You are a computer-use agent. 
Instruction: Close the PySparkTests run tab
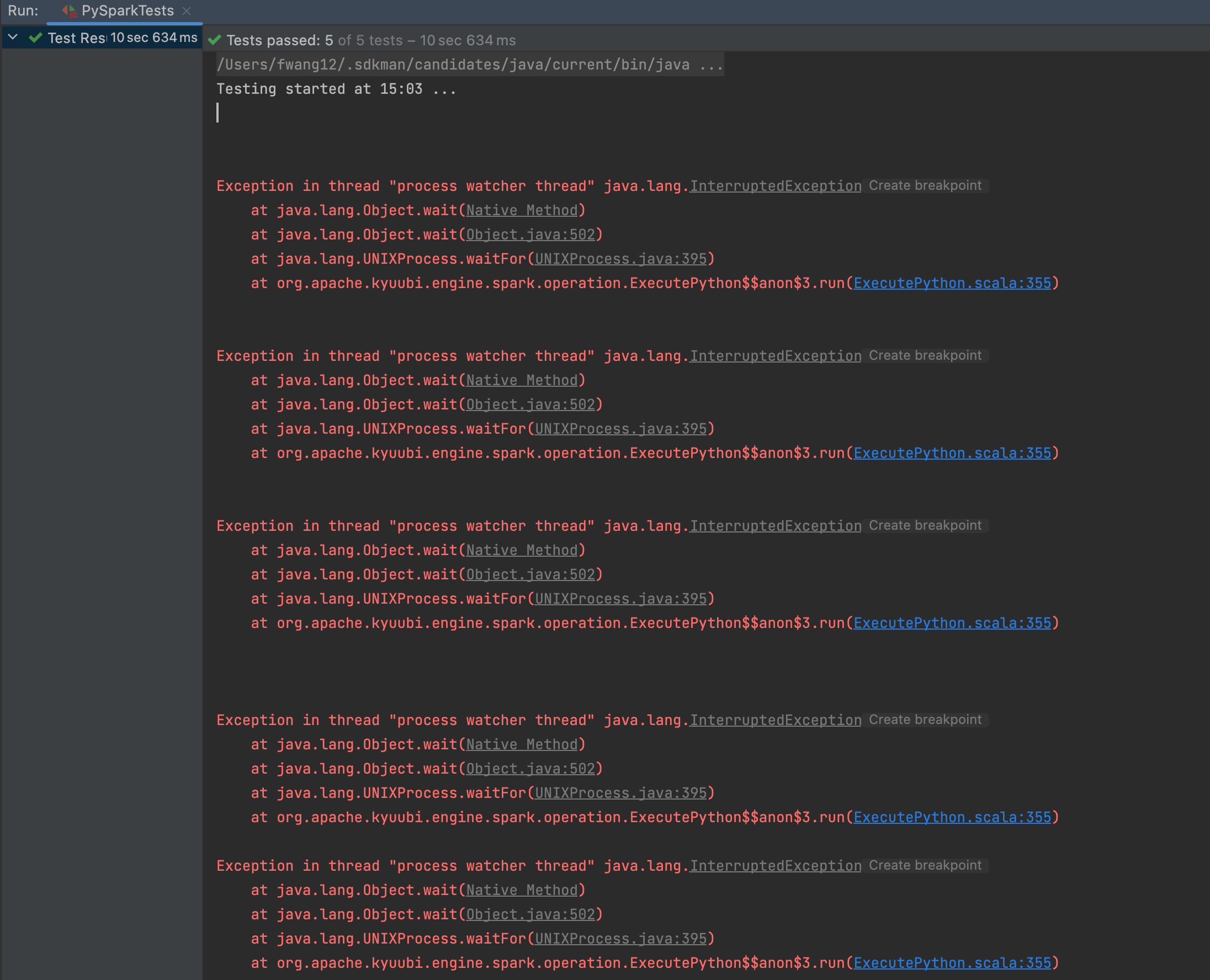[x=187, y=10]
